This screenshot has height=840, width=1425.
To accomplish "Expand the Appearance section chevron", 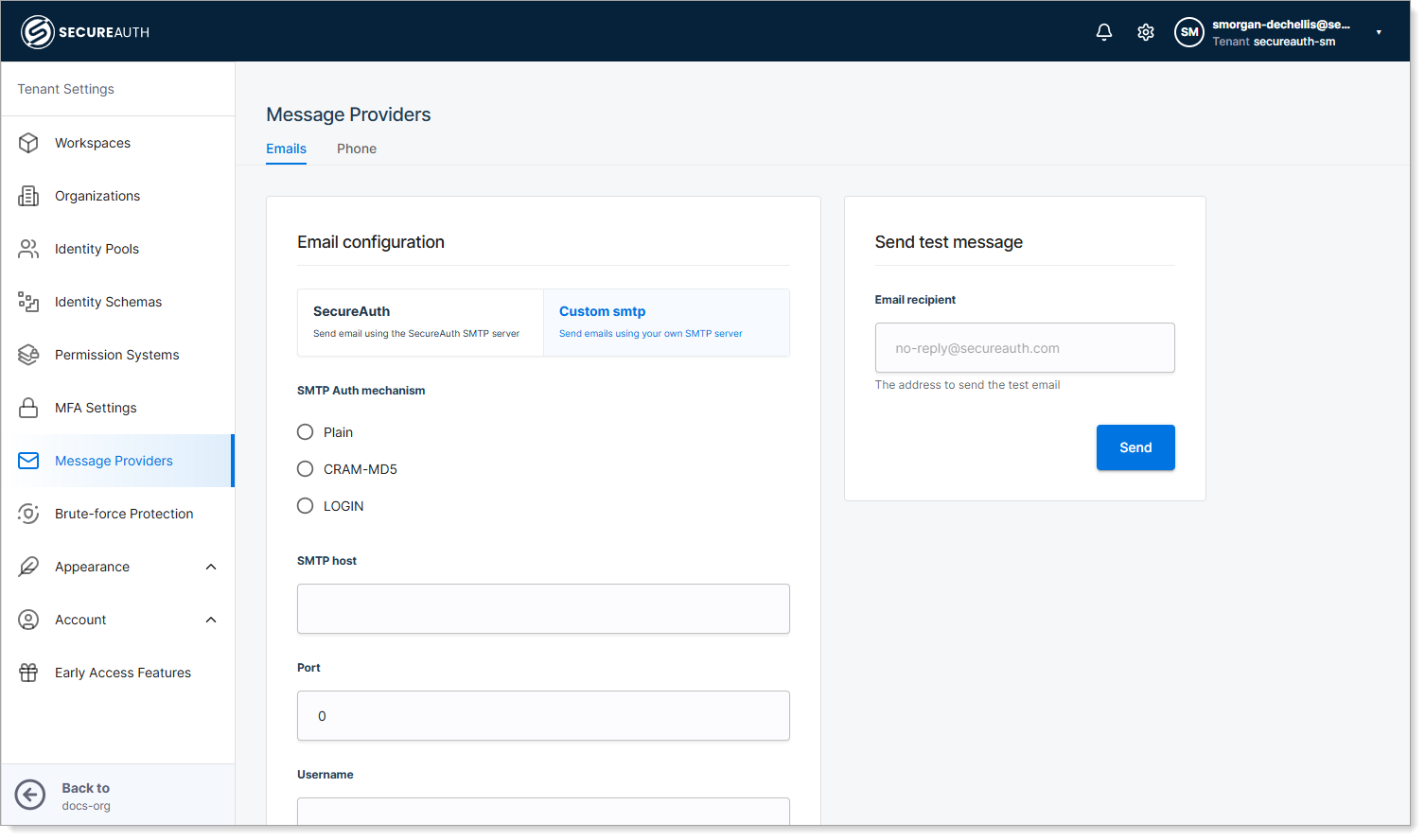I will click(211, 567).
